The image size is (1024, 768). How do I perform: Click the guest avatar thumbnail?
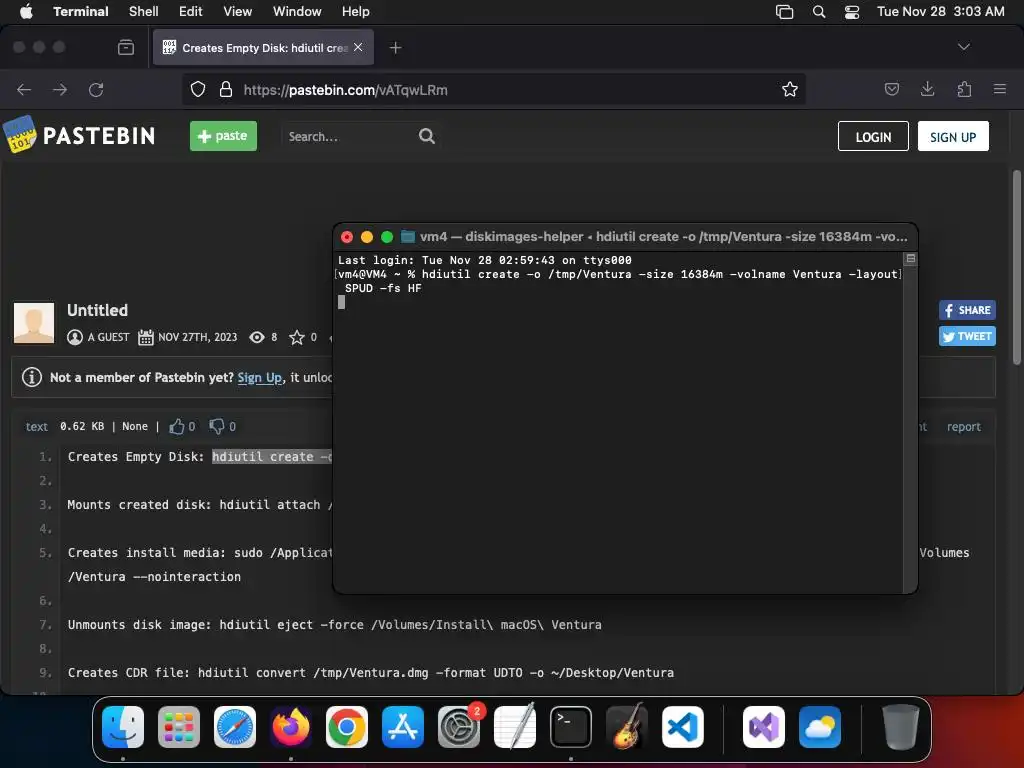[x=34, y=323]
